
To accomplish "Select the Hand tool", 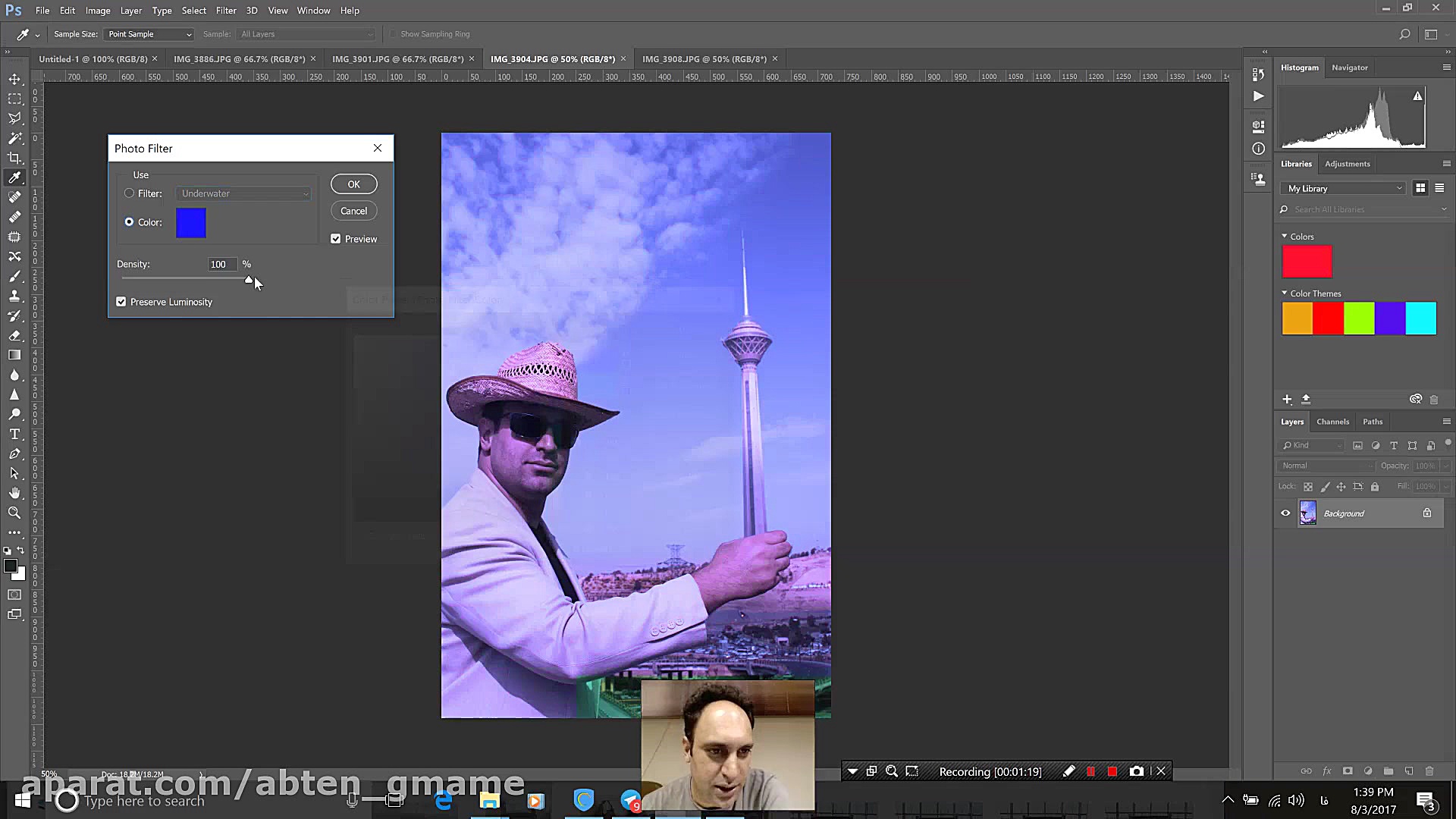I will pyautogui.click(x=14, y=493).
